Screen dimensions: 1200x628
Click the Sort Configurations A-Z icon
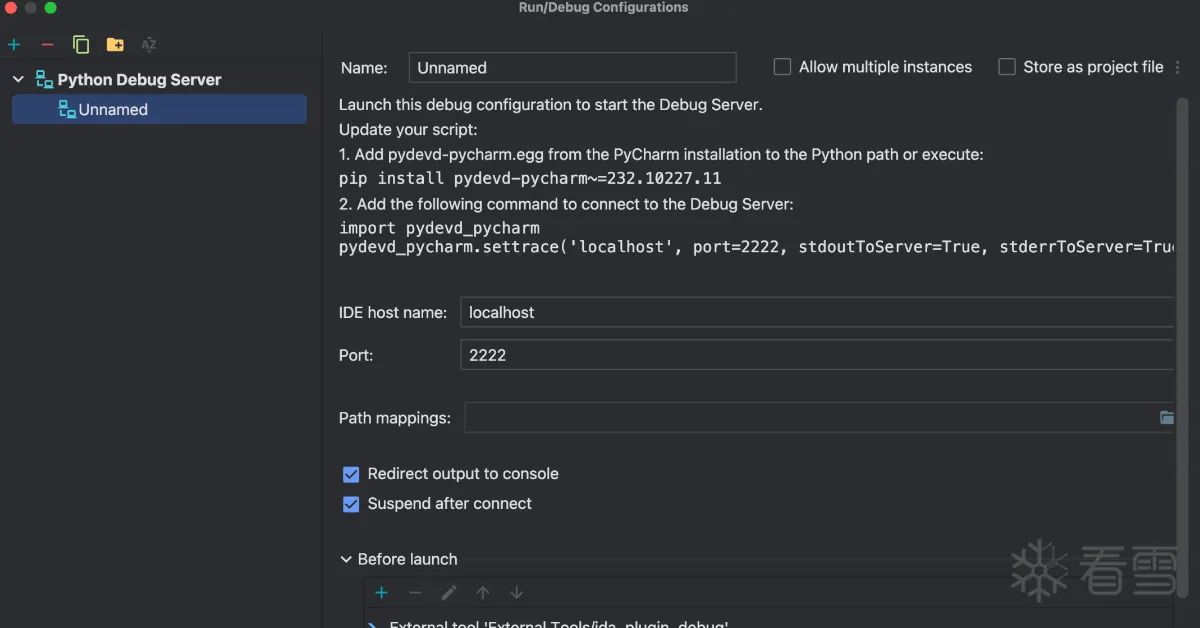coord(149,45)
